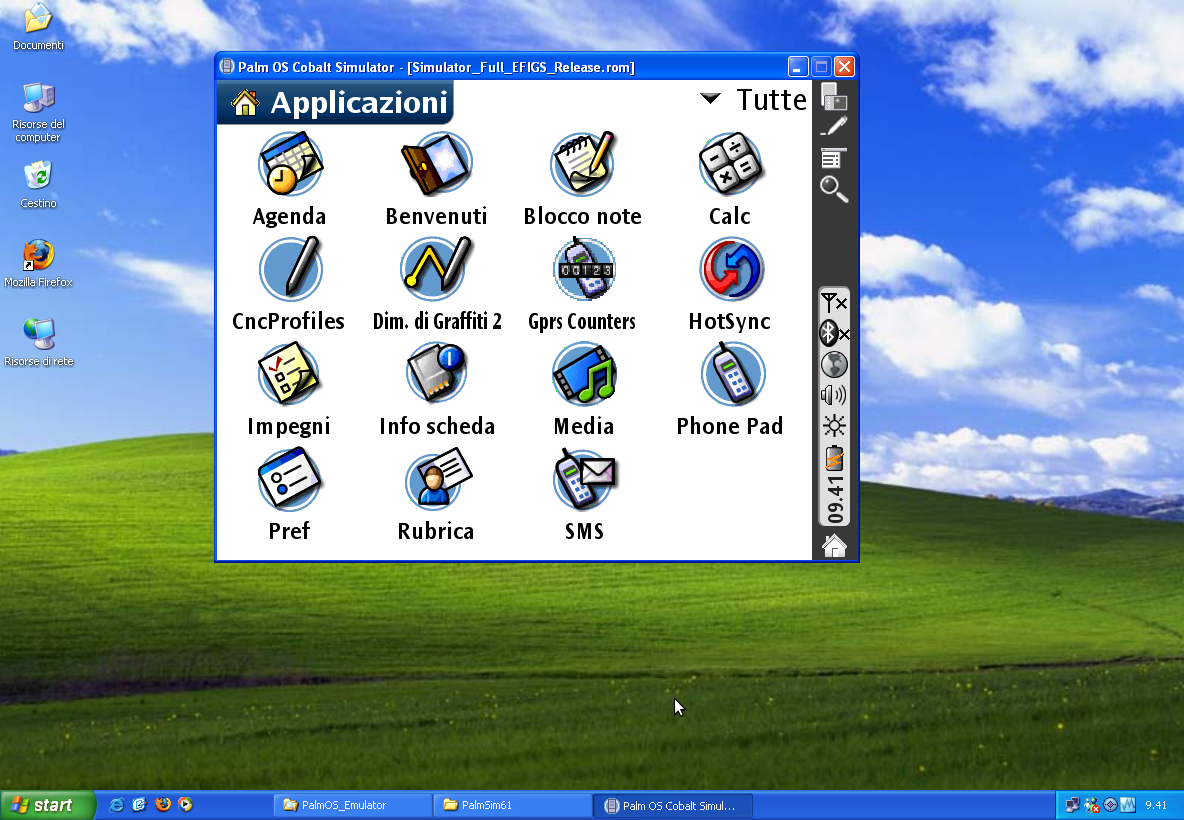The width and height of the screenshot is (1184, 820).
Task: Click the globe network status icon
Action: click(834, 365)
